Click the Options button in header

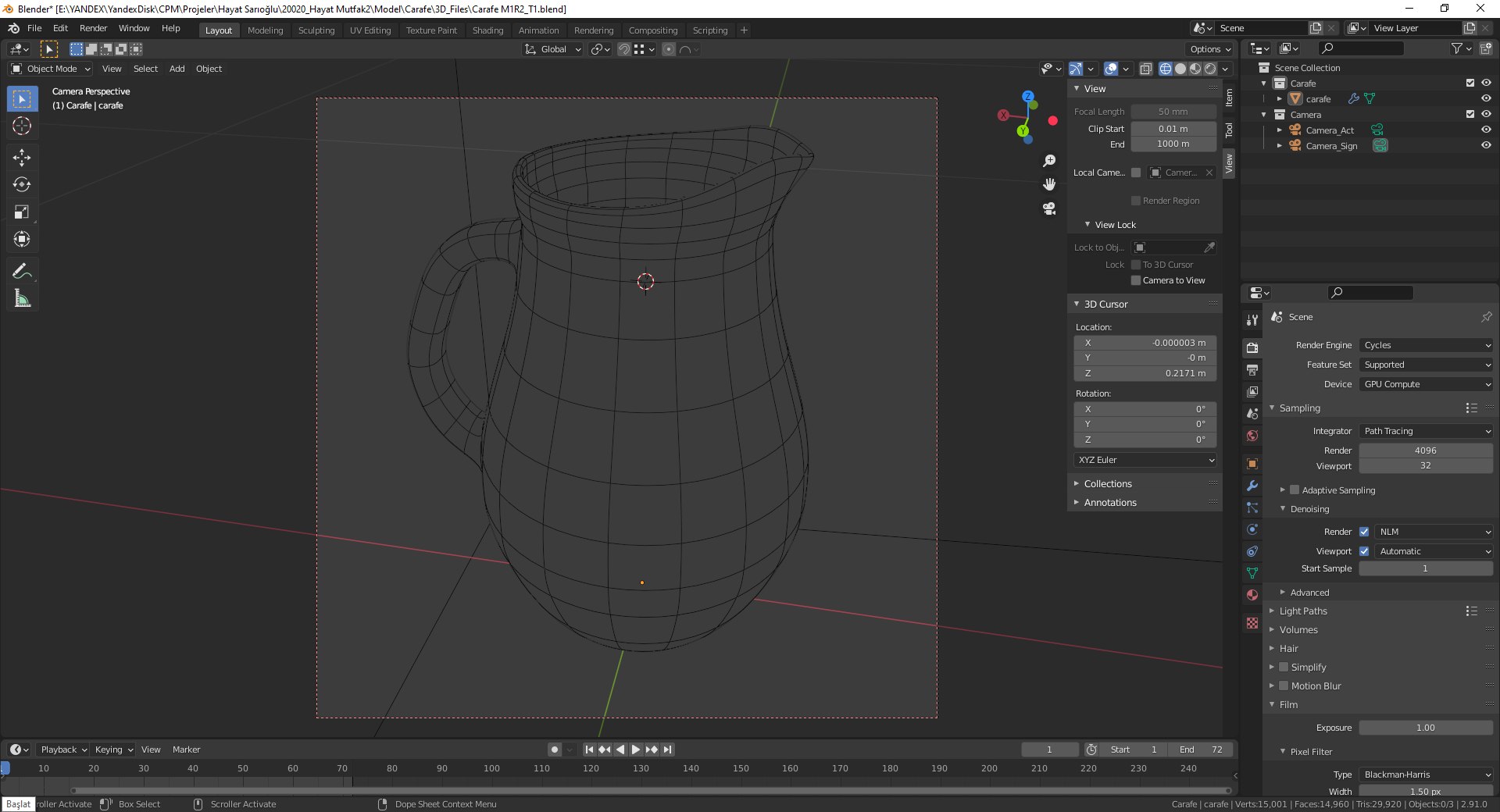tap(1210, 49)
